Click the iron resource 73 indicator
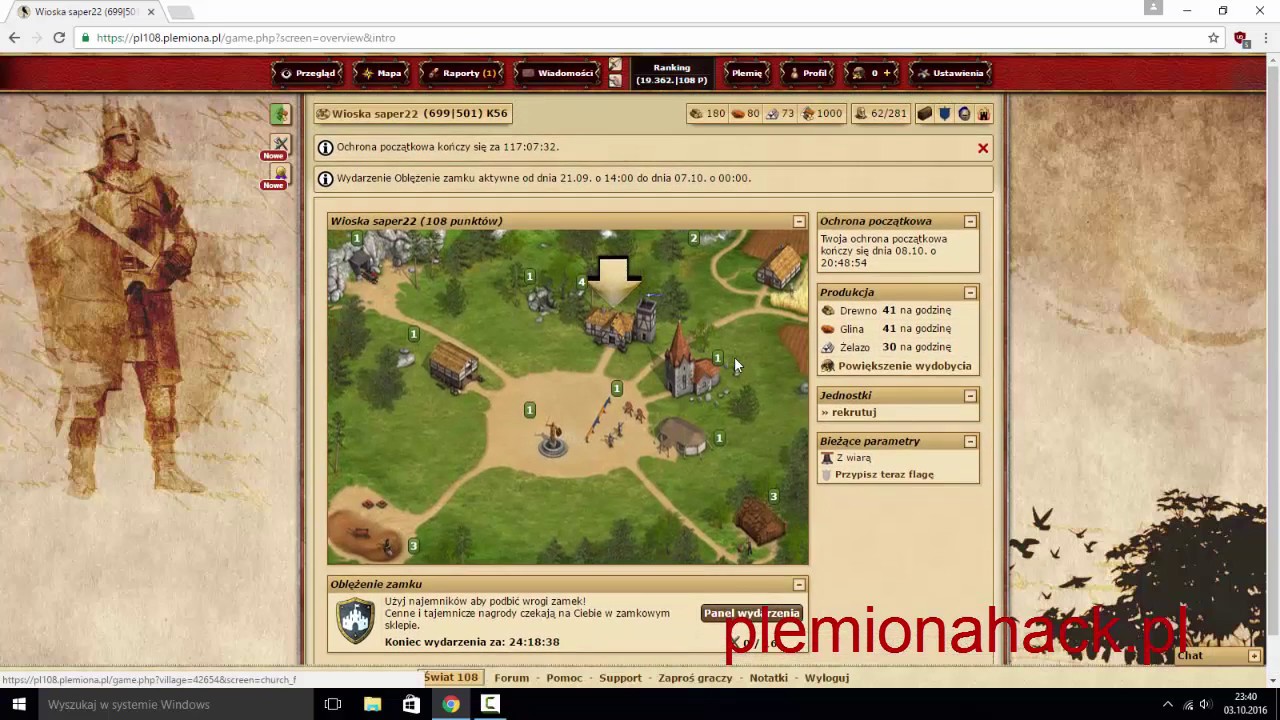This screenshot has height=720, width=1280. (x=779, y=113)
